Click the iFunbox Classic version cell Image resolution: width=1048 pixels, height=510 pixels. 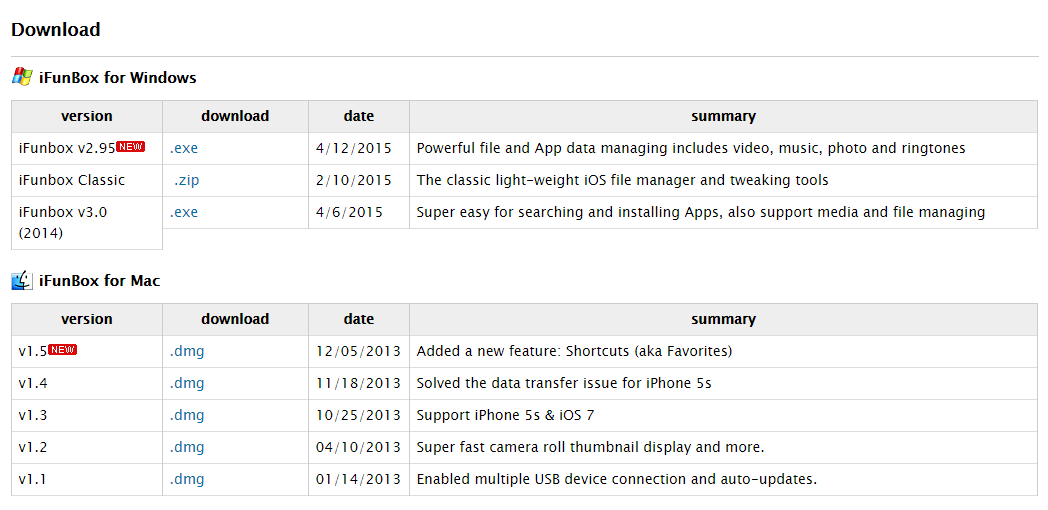[72, 180]
